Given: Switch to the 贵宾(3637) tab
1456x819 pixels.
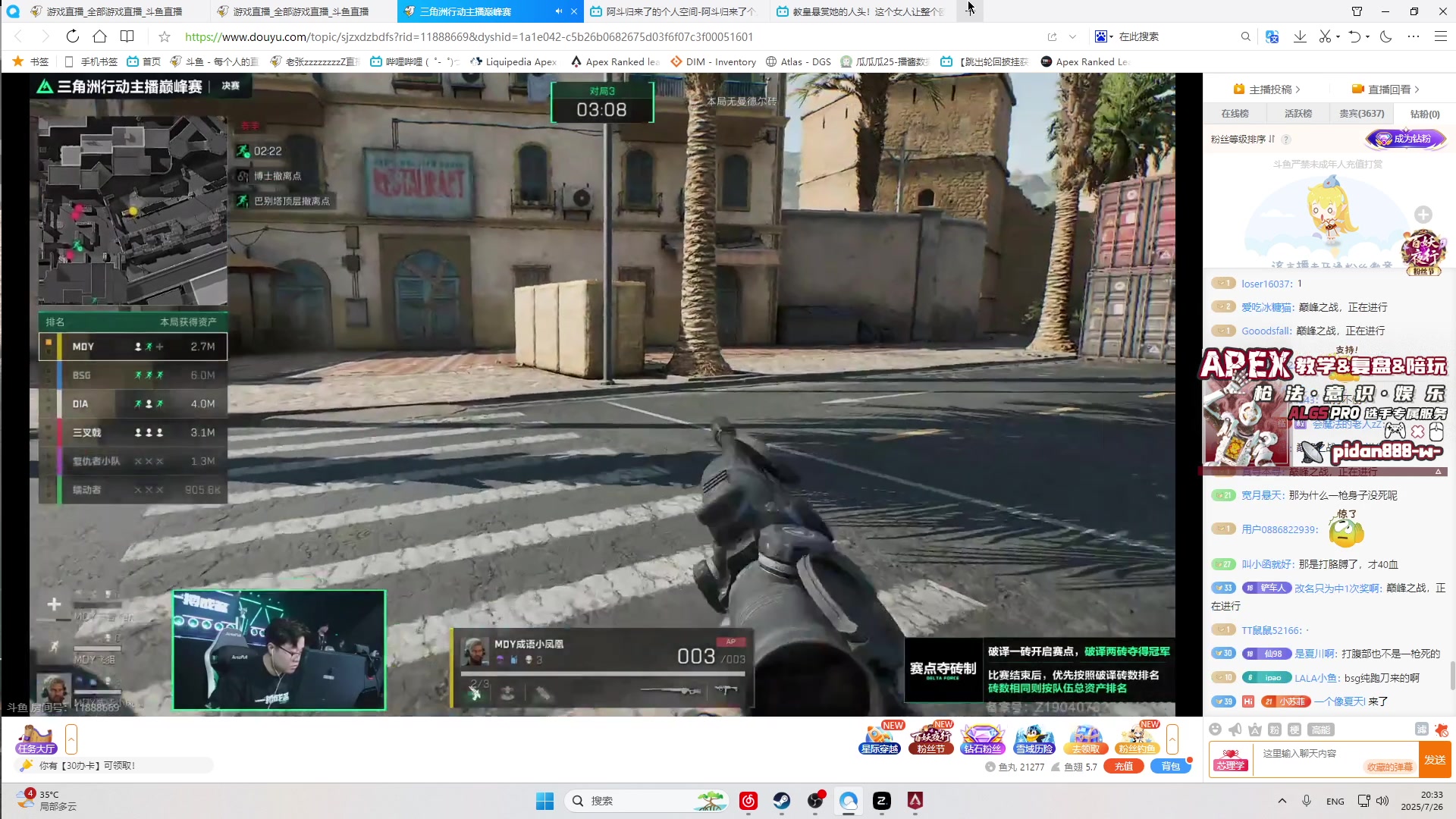Looking at the screenshot, I should point(1361,114).
